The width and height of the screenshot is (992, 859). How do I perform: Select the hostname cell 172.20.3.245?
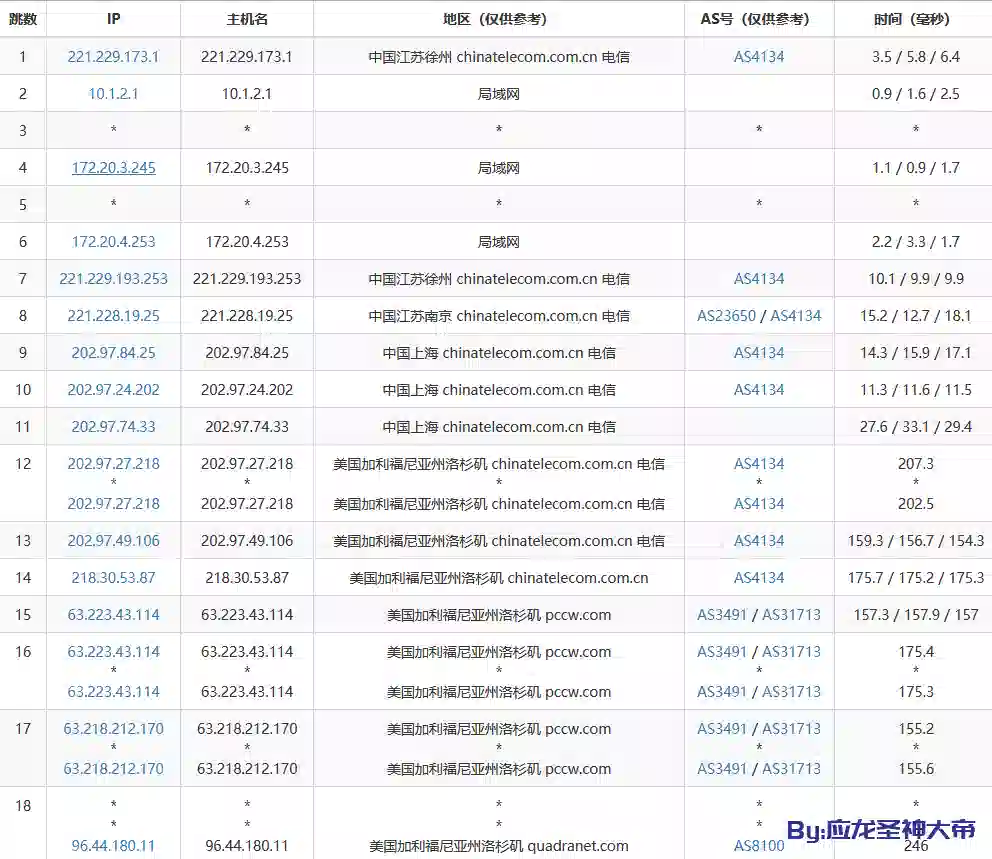pyautogui.click(x=247, y=168)
